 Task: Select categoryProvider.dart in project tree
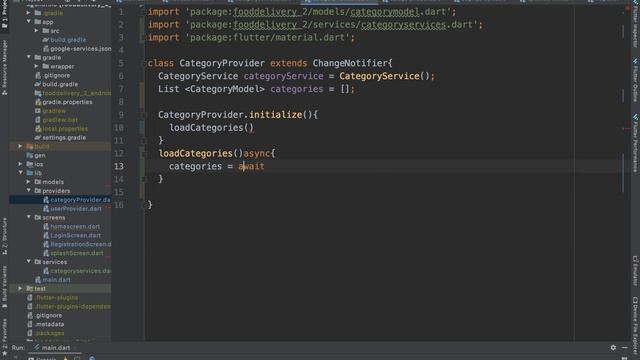click(x=80, y=200)
